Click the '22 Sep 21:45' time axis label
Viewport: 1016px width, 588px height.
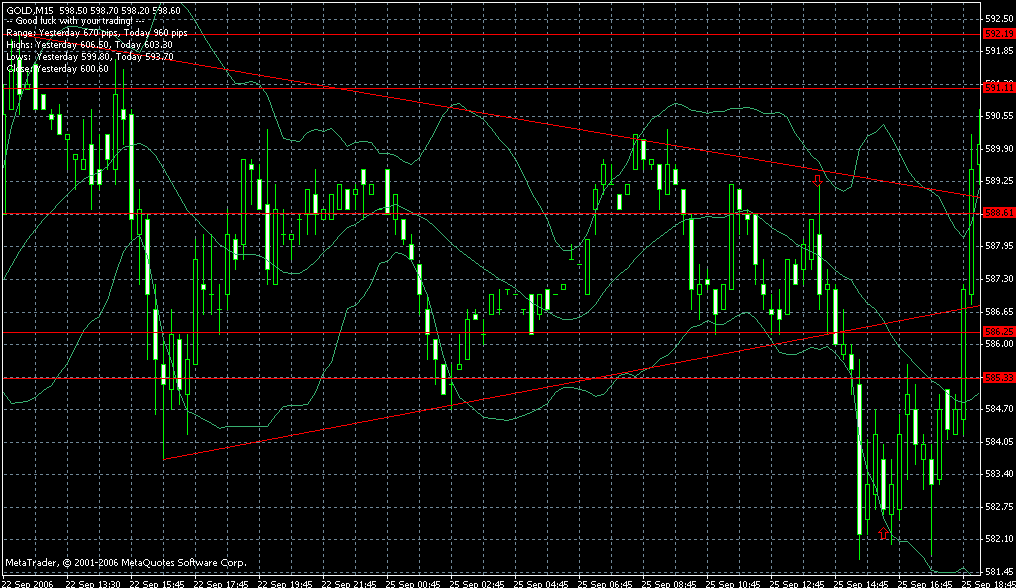point(349,583)
